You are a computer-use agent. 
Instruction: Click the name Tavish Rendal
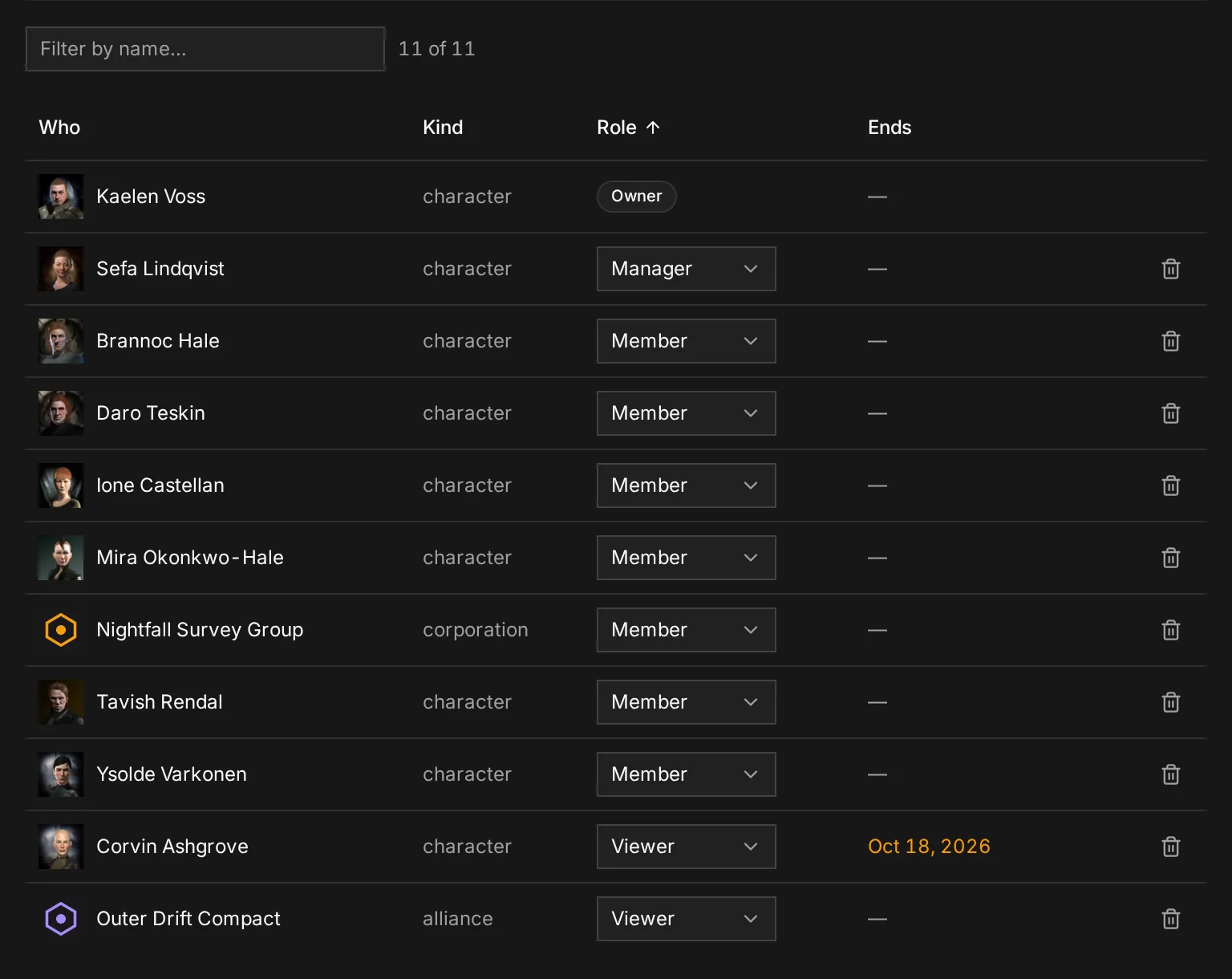[x=160, y=702]
